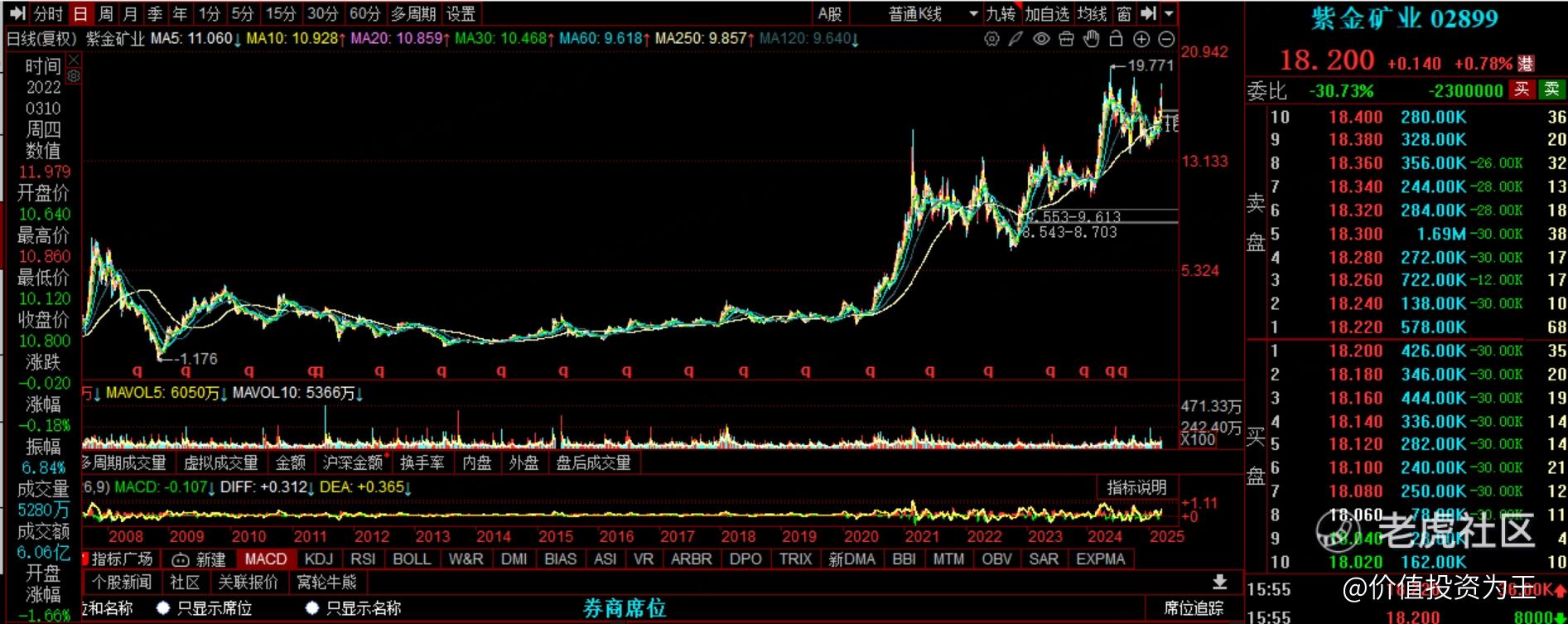Open chart settings gear icon

[x=991, y=38]
